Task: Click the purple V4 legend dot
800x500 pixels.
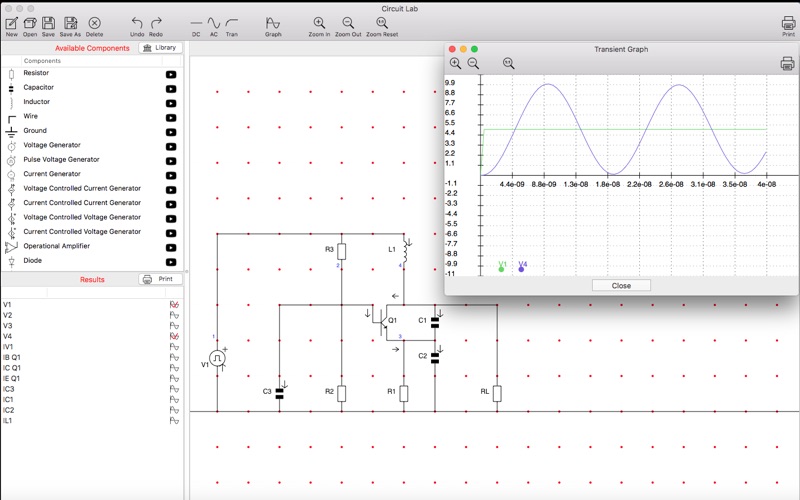Action: coord(521,269)
